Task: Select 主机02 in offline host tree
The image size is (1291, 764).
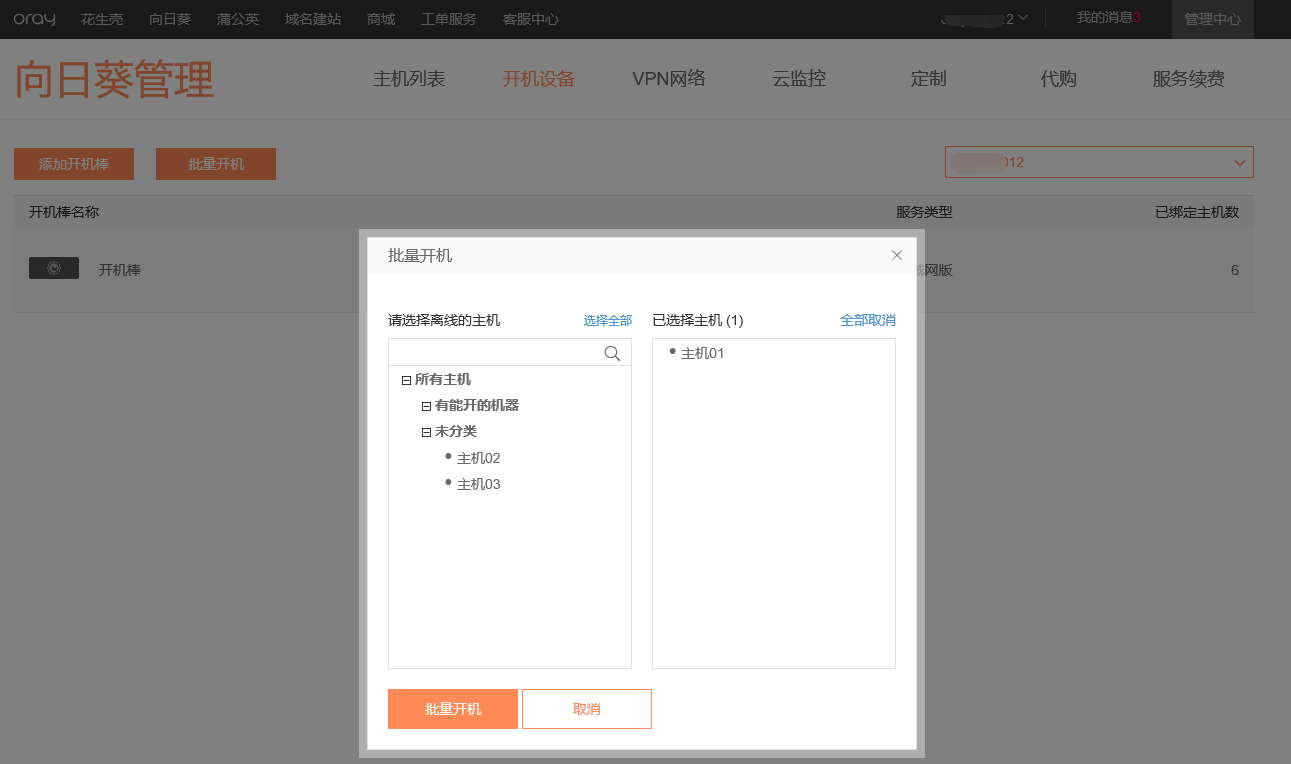Action: pyautogui.click(x=478, y=458)
